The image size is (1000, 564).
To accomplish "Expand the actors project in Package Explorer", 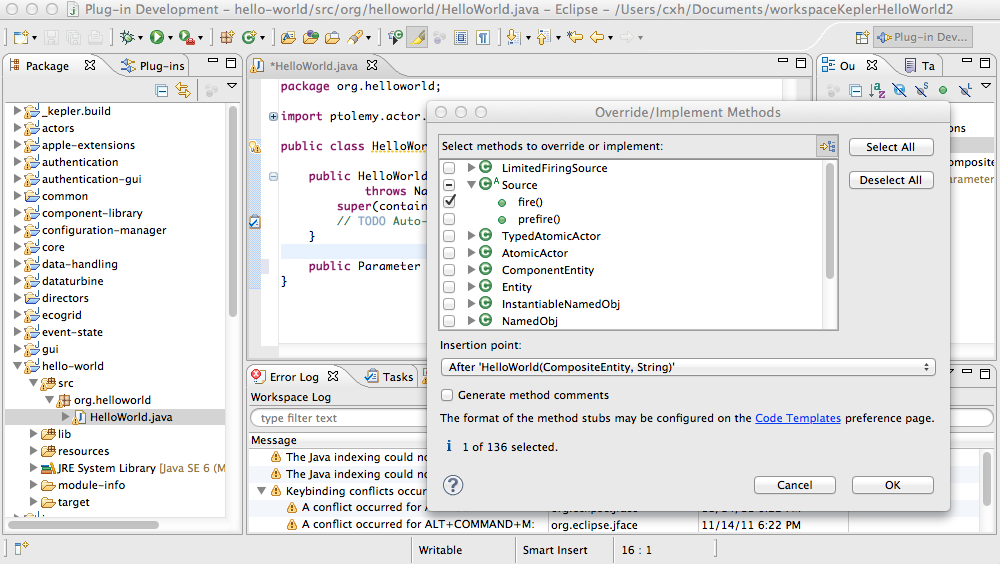I will click(x=17, y=128).
